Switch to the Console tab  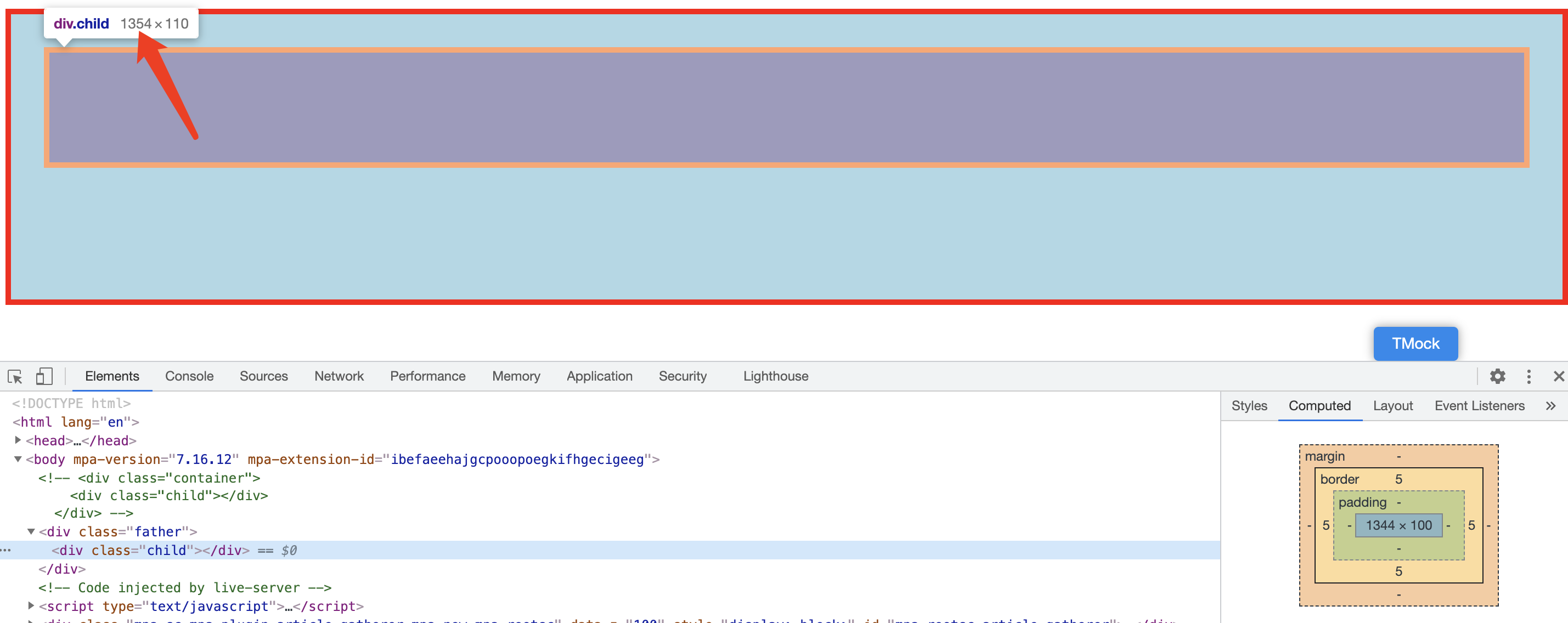click(189, 377)
